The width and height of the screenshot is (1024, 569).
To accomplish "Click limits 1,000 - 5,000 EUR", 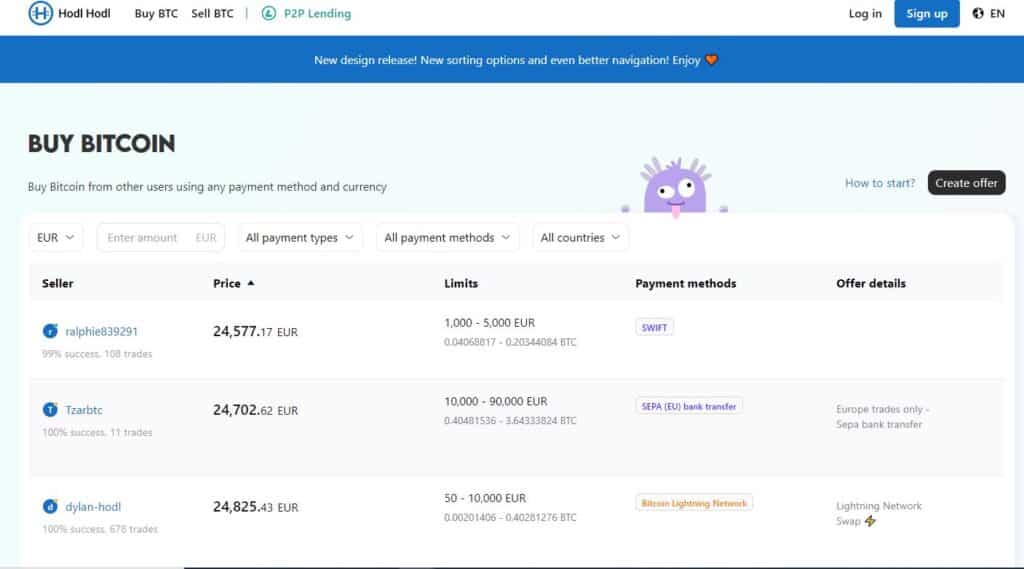I will pyautogui.click(x=489, y=323).
